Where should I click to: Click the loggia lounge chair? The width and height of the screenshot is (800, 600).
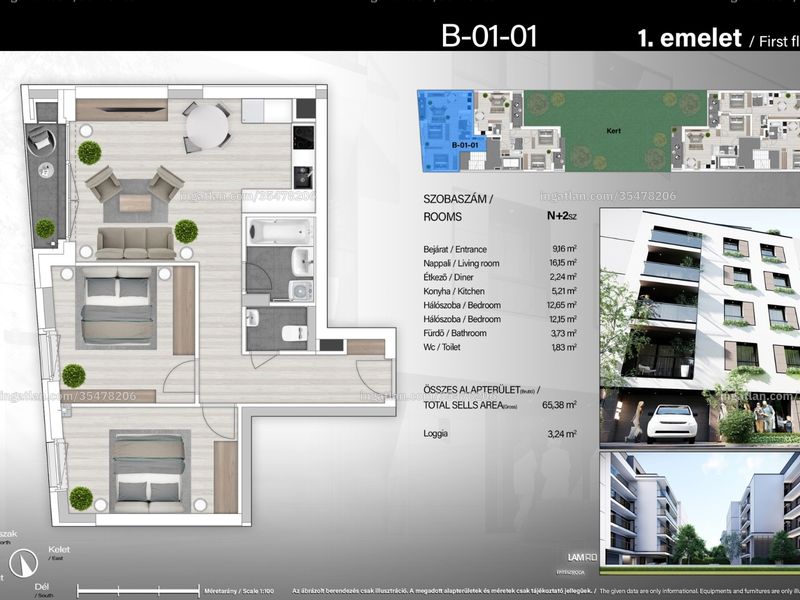(41, 140)
